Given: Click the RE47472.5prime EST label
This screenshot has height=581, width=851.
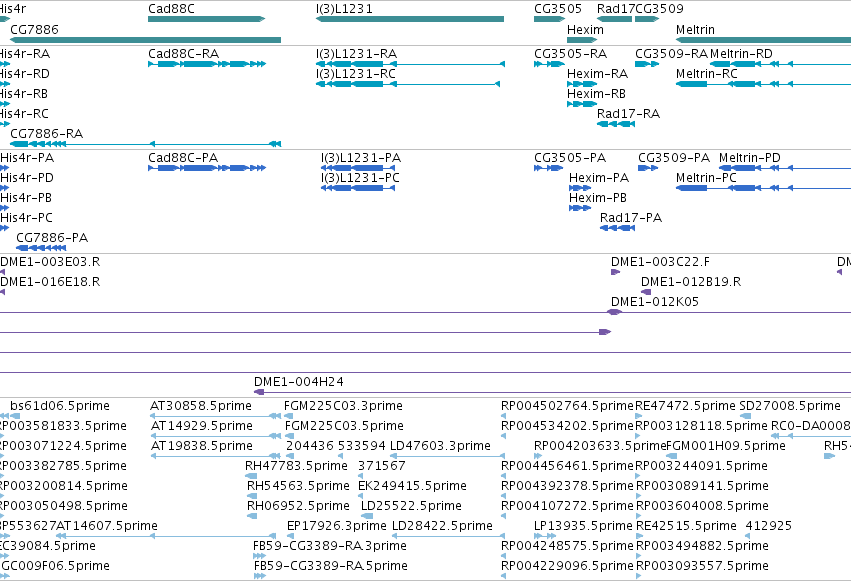Looking at the screenshot, I should point(685,406).
